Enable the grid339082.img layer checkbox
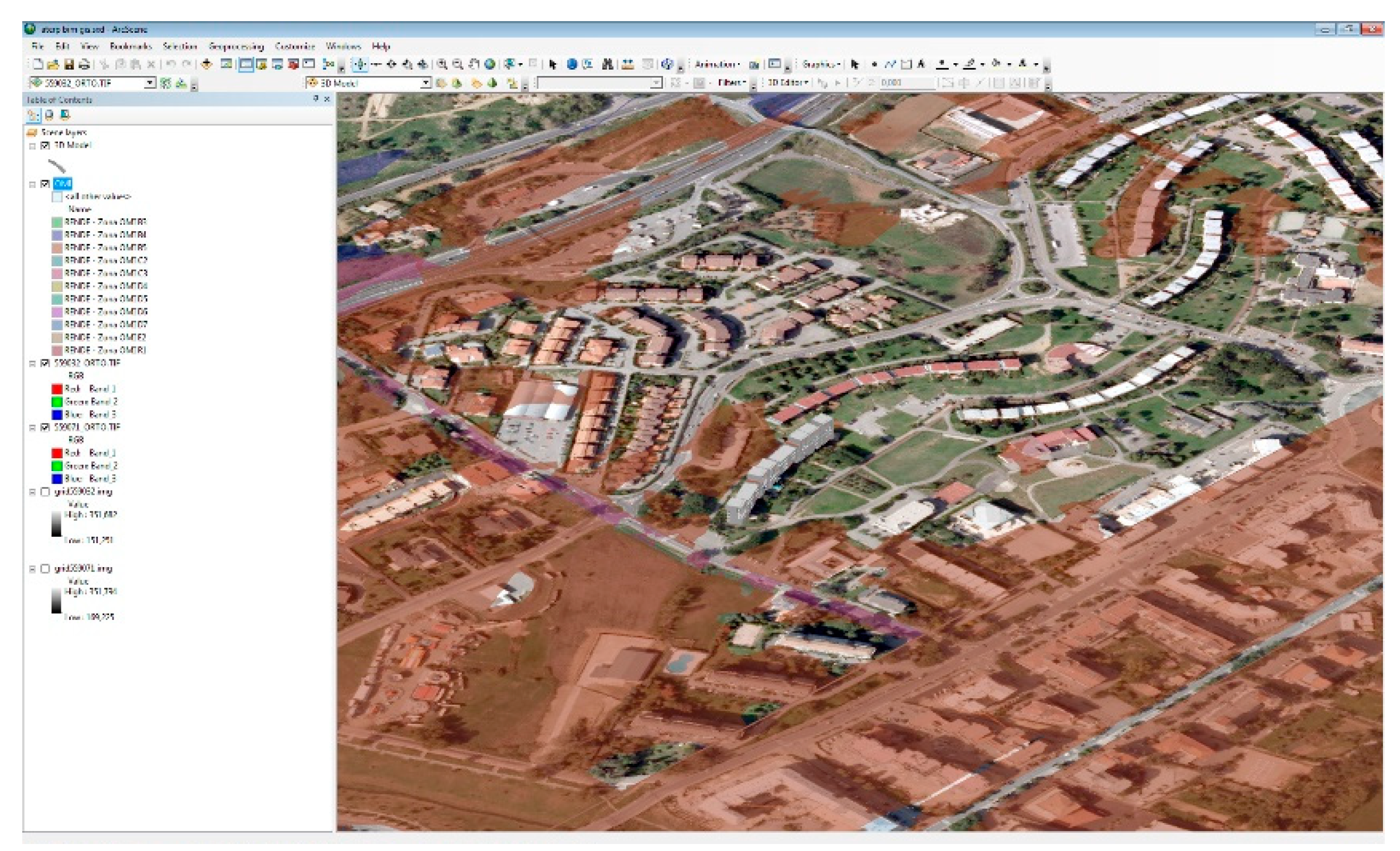Image resolution: width=1400 pixels, height=851 pixels. point(45,492)
